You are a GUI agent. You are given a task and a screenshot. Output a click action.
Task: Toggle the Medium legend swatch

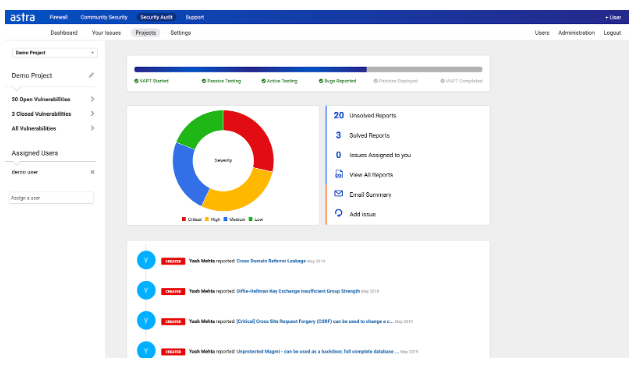point(225,219)
